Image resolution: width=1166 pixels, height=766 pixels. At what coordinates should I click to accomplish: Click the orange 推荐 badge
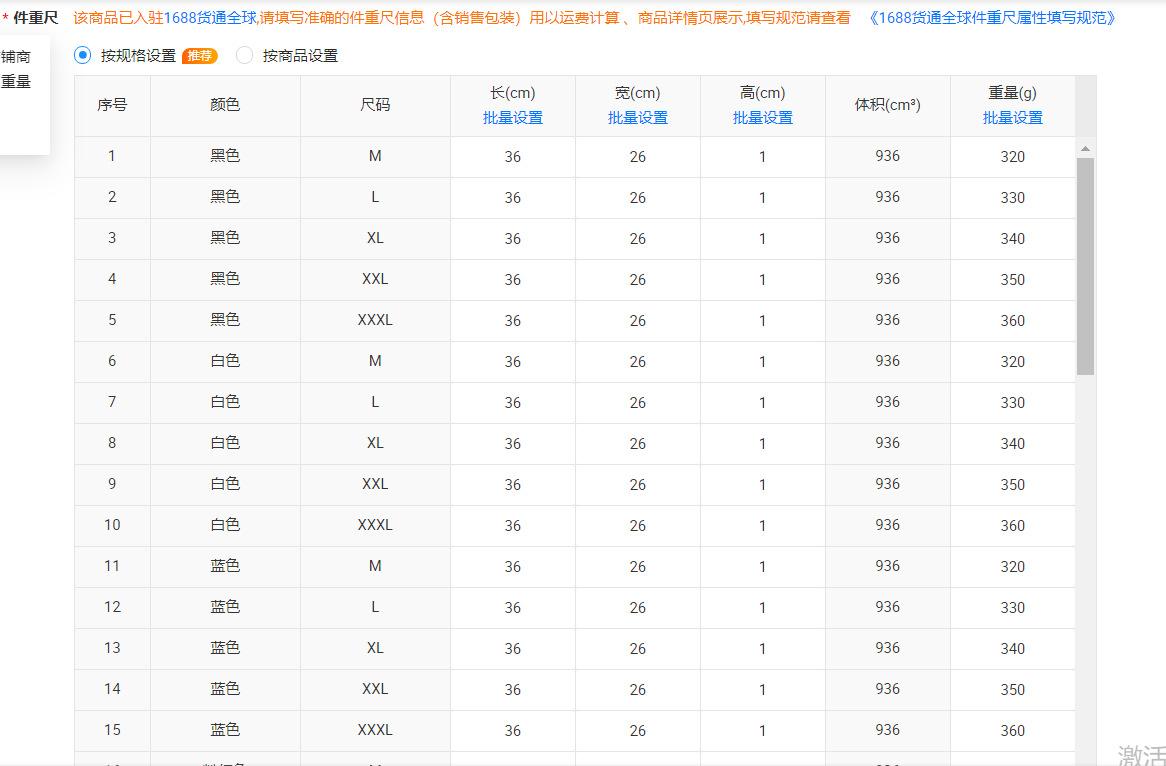tap(199, 56)
